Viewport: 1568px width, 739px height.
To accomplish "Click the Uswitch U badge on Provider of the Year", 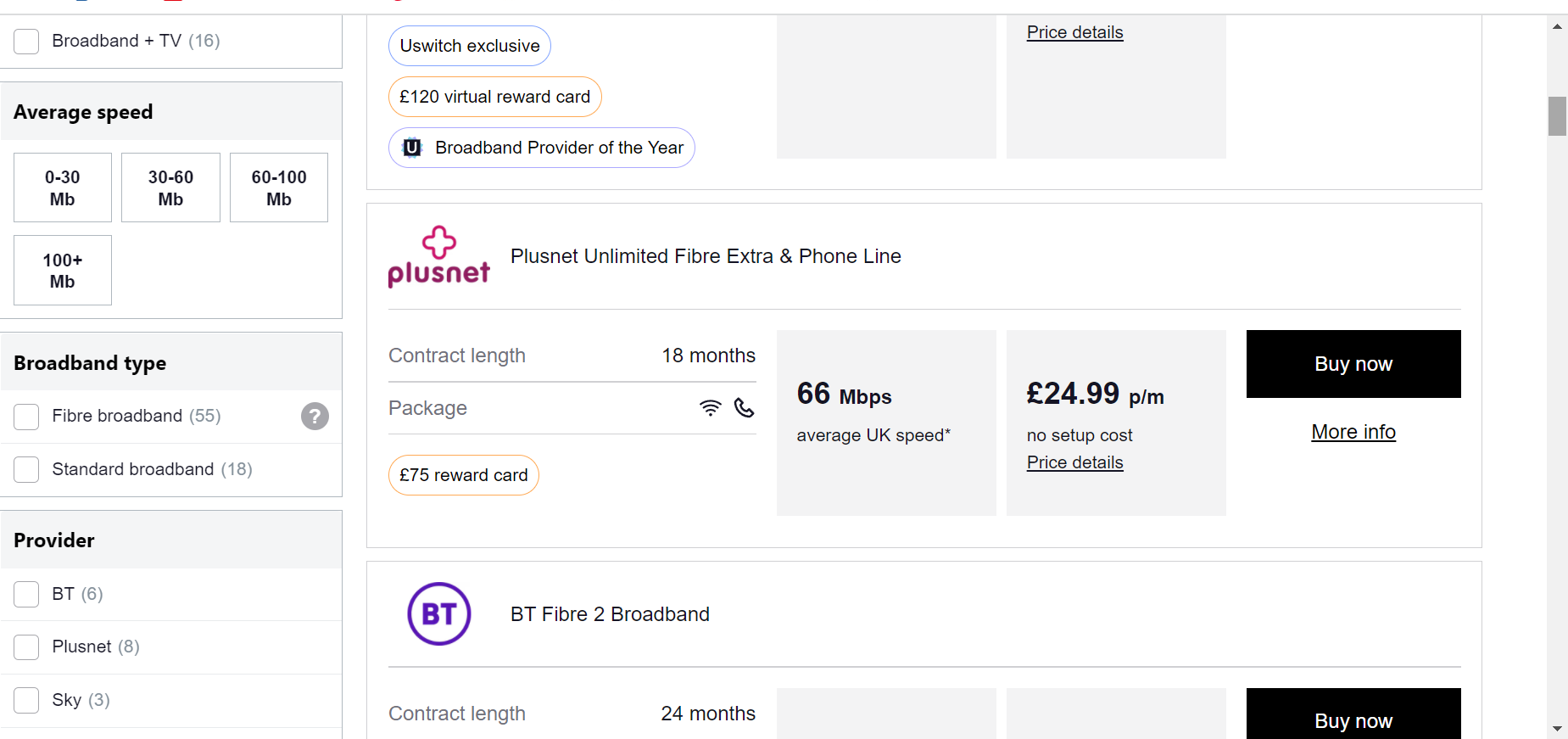I will tap(411, 147).
